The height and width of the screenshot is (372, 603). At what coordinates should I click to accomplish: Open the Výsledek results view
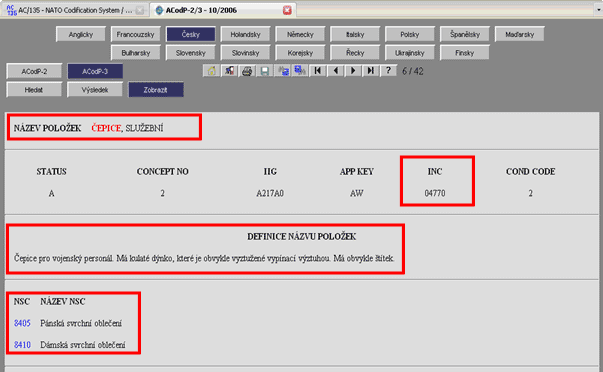[95, 90]
